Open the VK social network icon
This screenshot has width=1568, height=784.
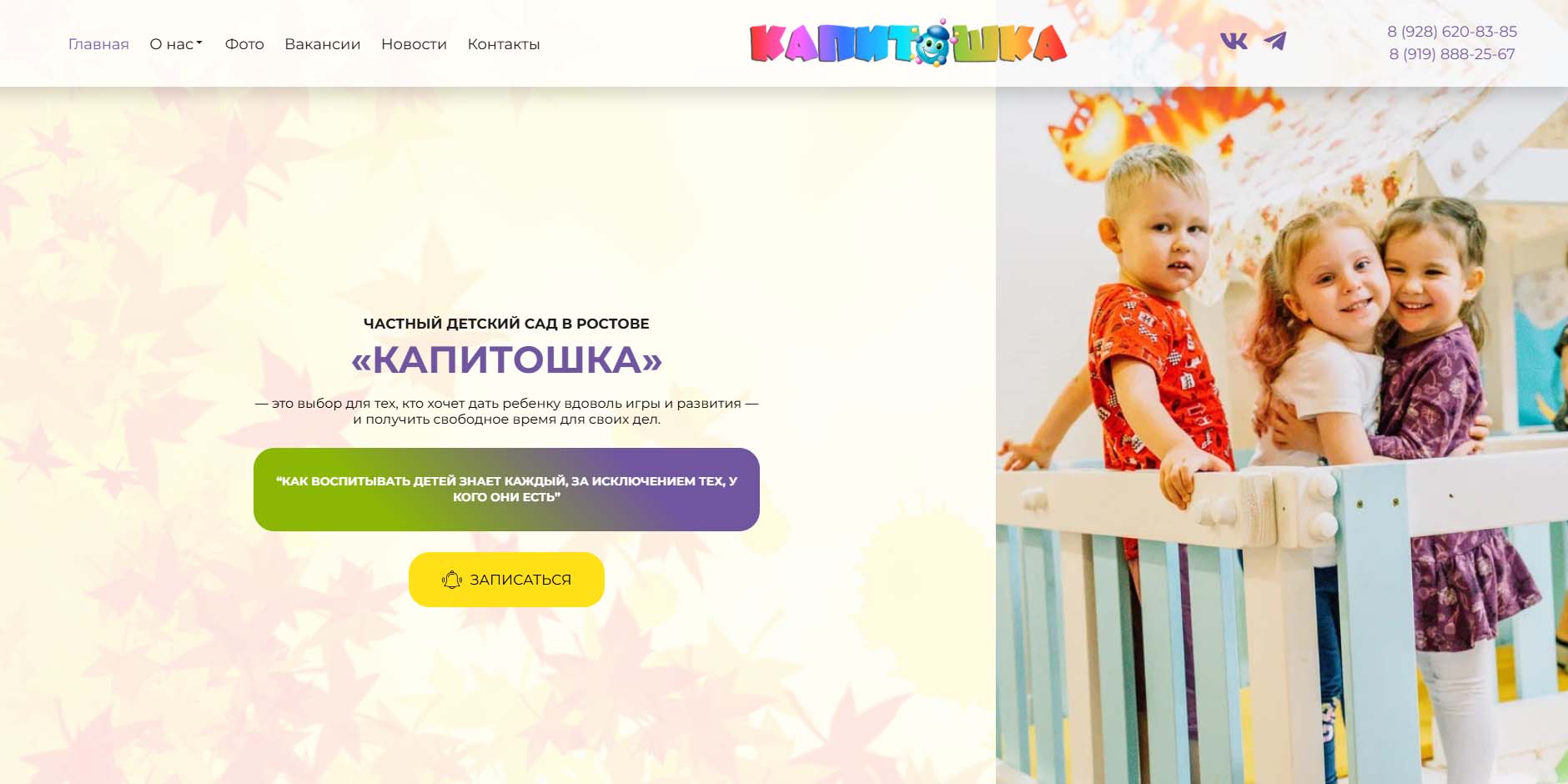point(1234,41)
